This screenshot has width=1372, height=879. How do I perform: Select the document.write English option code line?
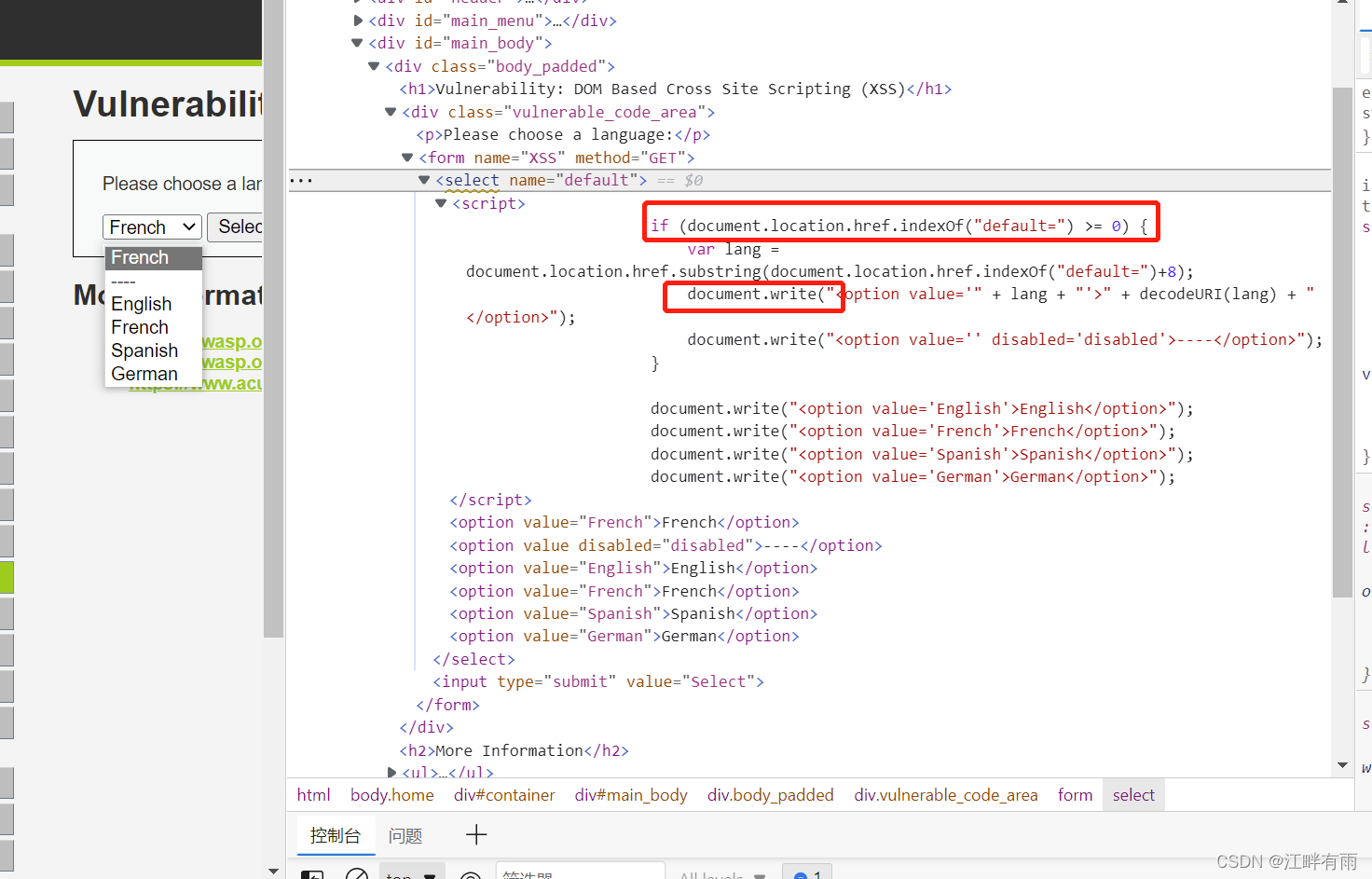pos(922,408)
